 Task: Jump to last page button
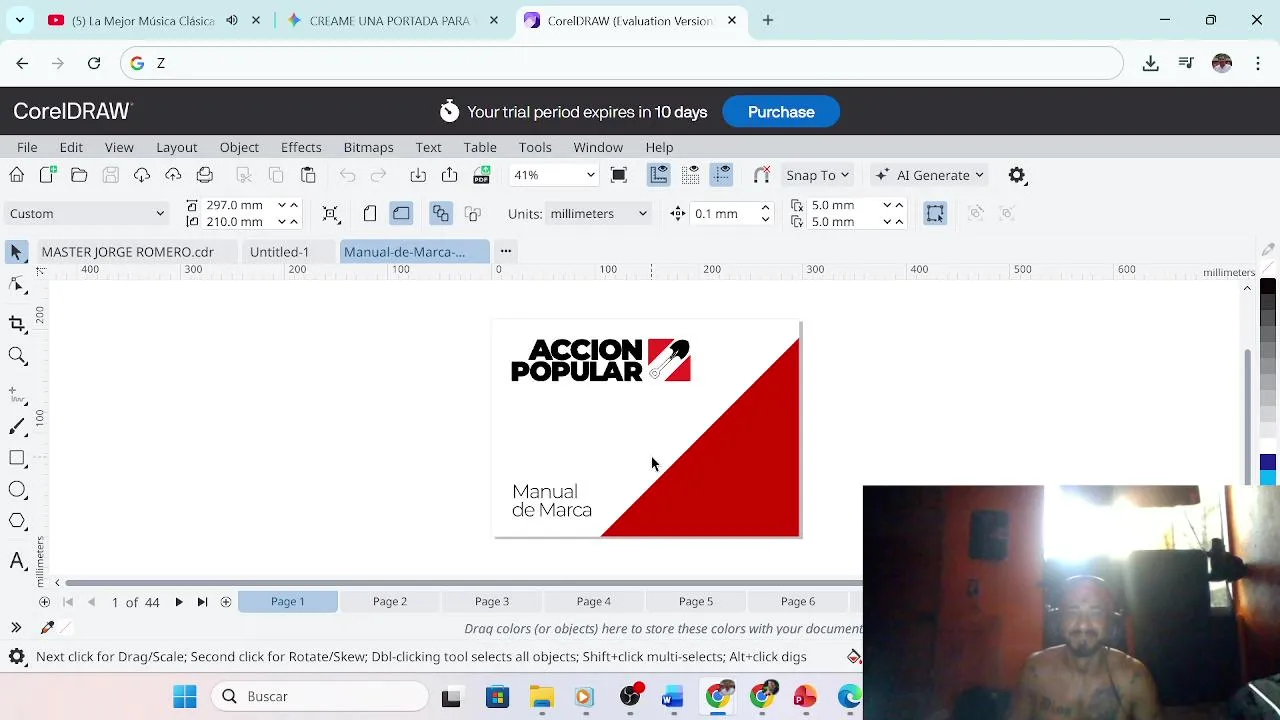[x=202, y=601]
